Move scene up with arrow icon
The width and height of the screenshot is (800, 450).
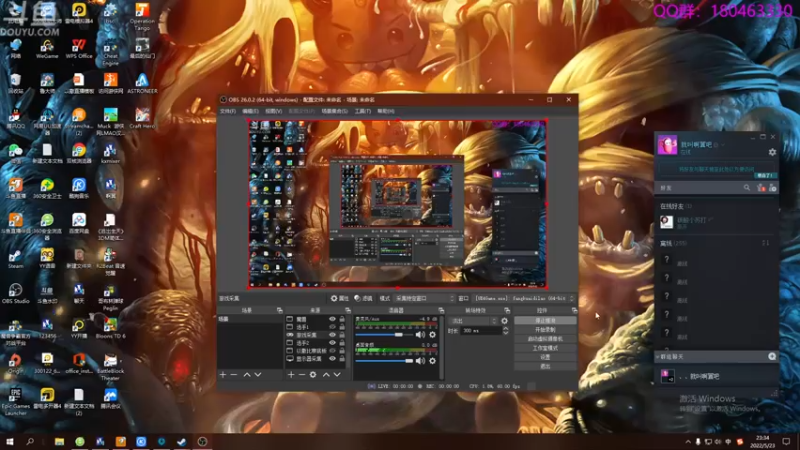click(247, 374)
